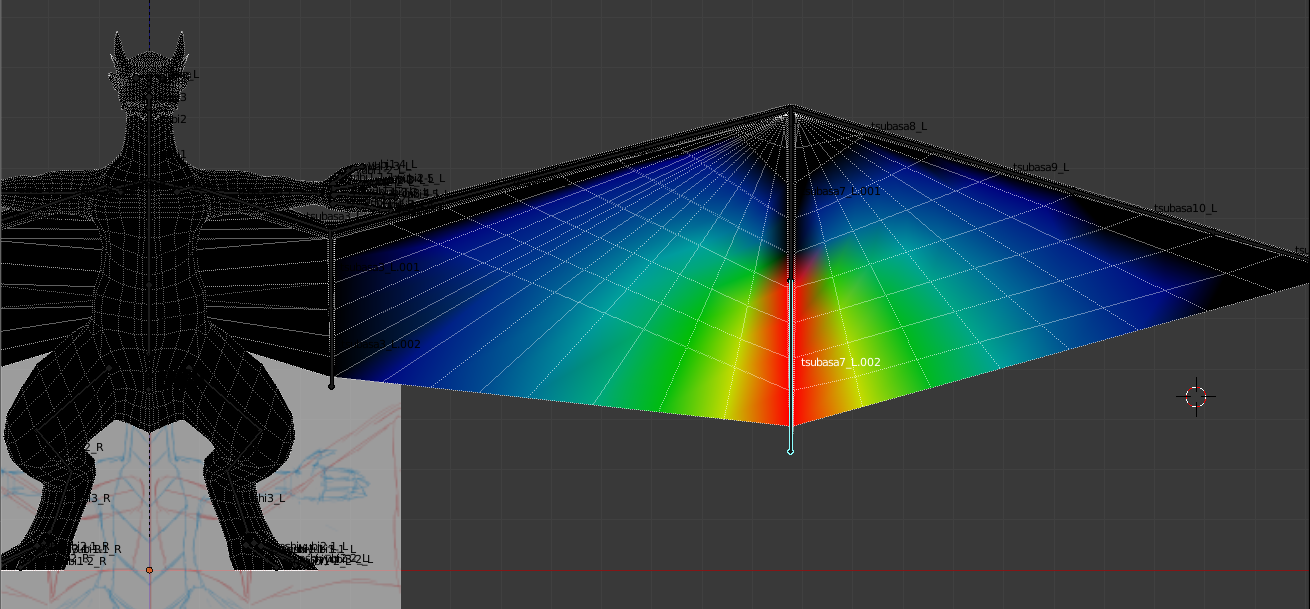Click the cyan tip of selected bone
The width and height of the screenshot is (1310, 609).
click(x=790, y=452)
